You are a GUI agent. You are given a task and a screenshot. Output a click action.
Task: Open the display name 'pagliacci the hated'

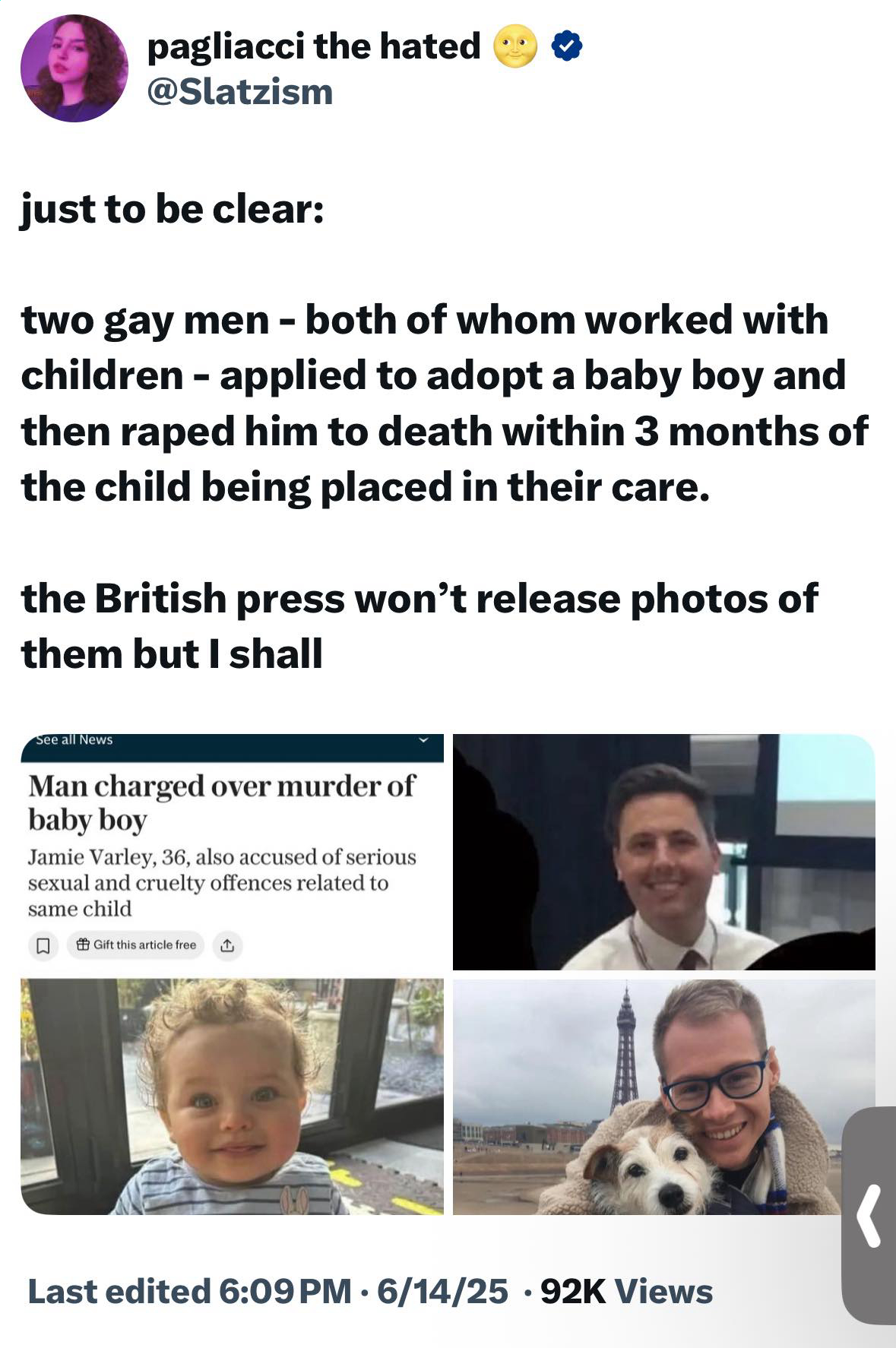click(314, 46)
